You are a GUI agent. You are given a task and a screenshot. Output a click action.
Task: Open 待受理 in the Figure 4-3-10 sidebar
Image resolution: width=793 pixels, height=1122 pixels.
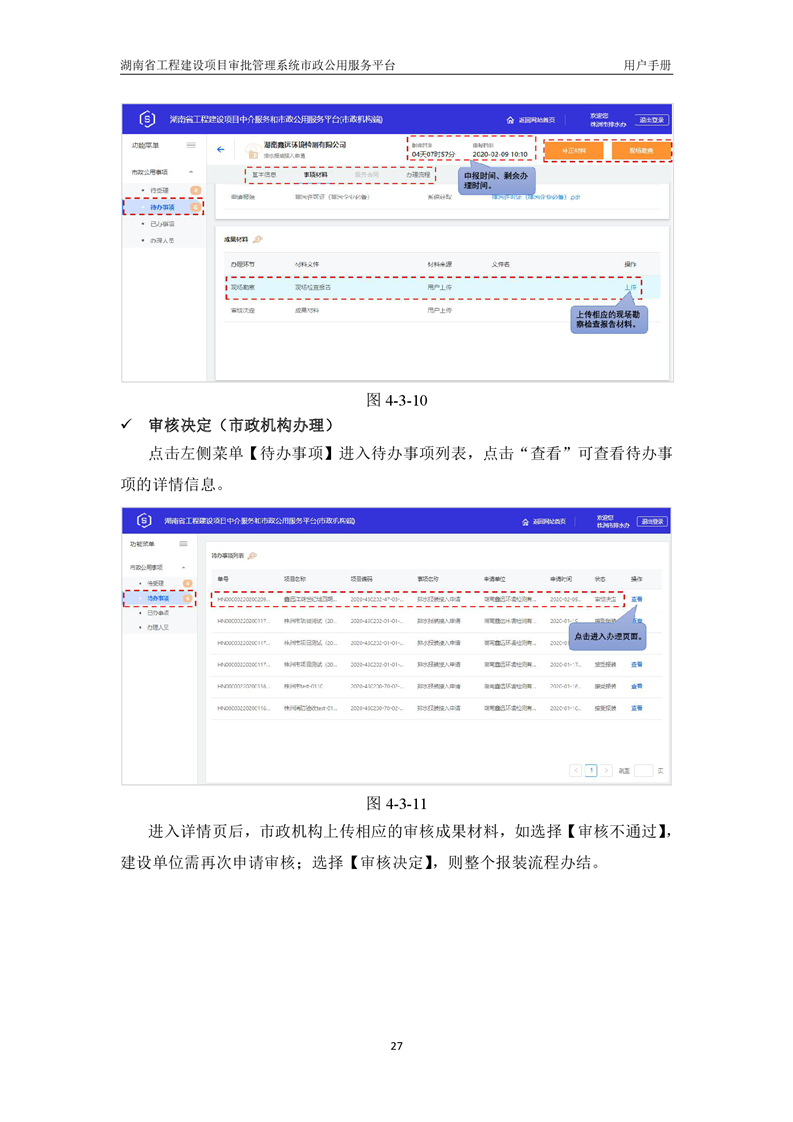(x=159, y=190)
